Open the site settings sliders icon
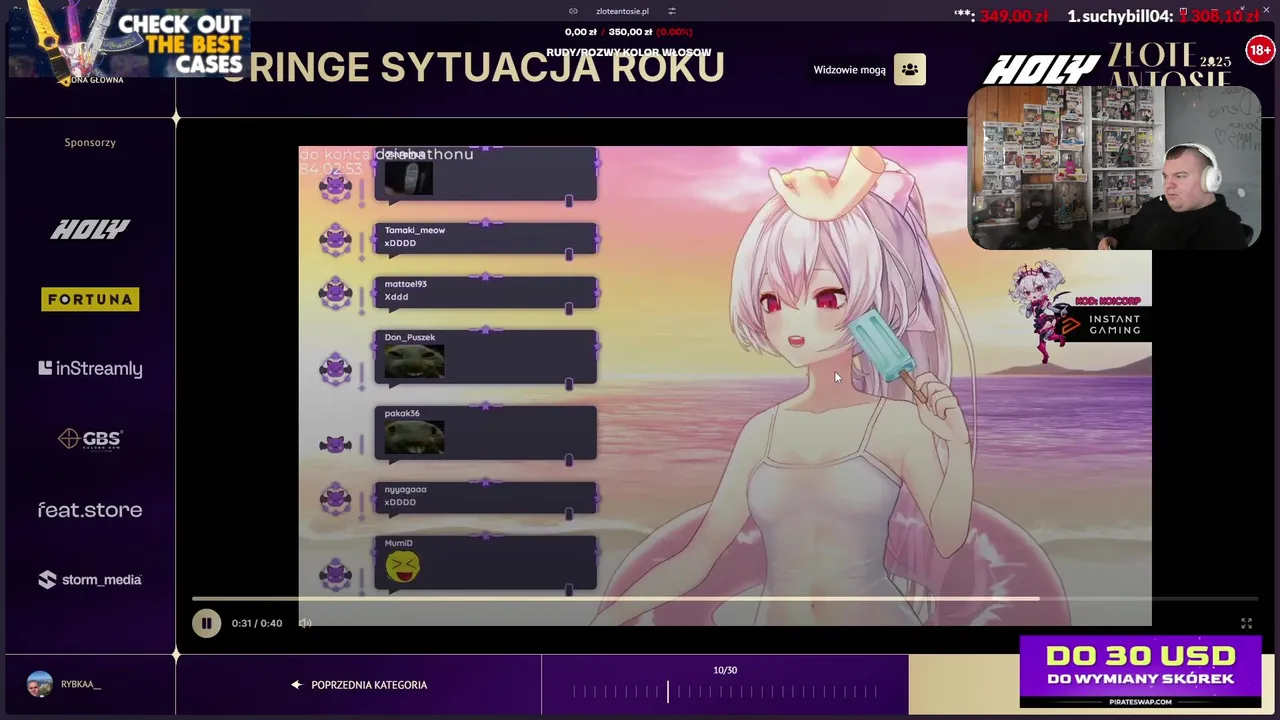The image size is (1280, 720). 672,11
